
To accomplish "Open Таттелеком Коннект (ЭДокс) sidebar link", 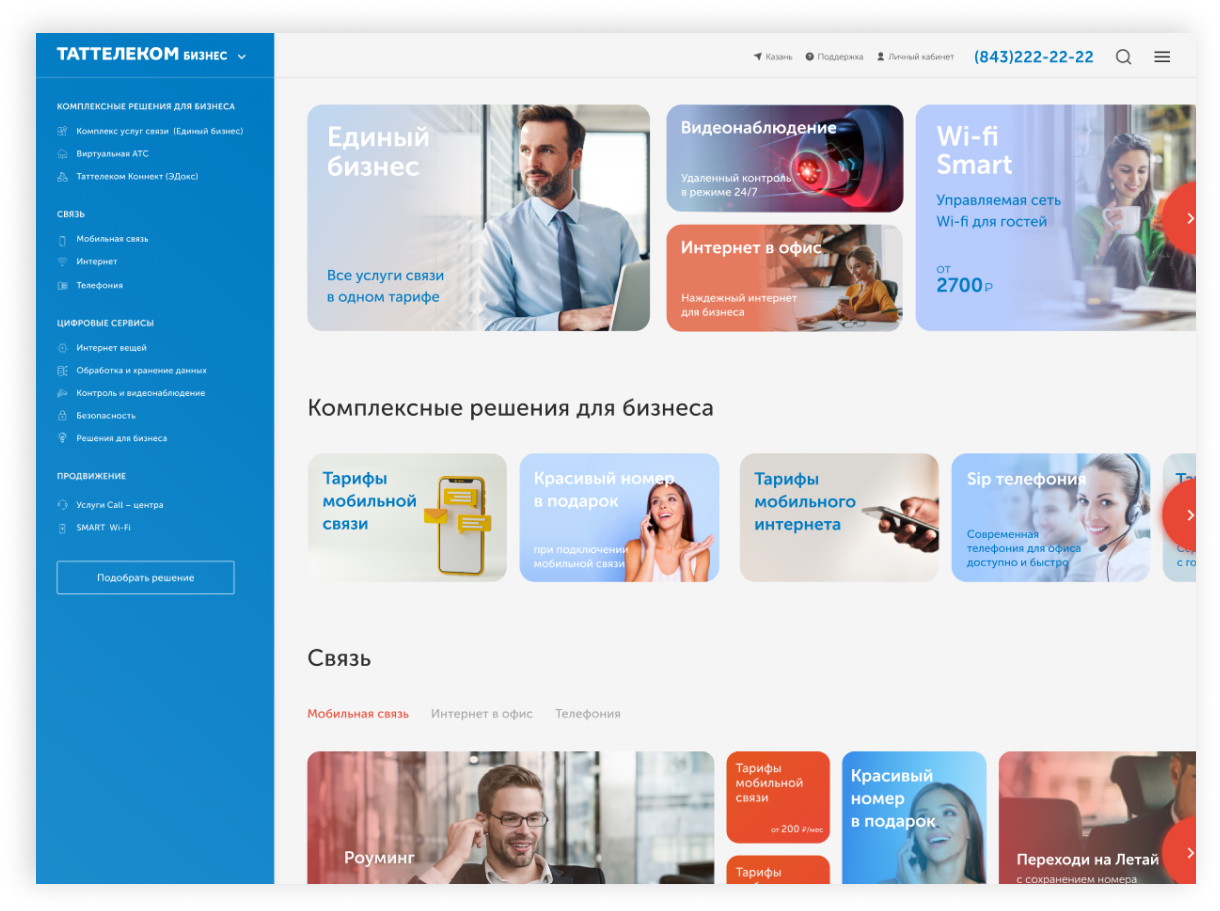I will pos(137,177).
